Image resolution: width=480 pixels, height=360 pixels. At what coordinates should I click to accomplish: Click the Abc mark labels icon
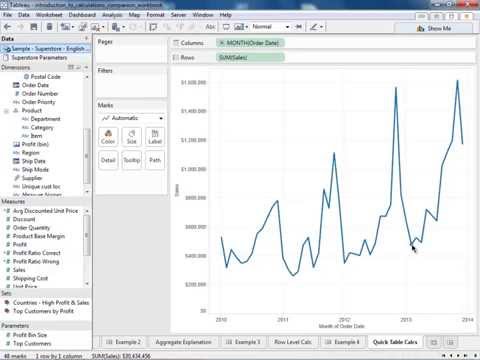coord(210,27)
